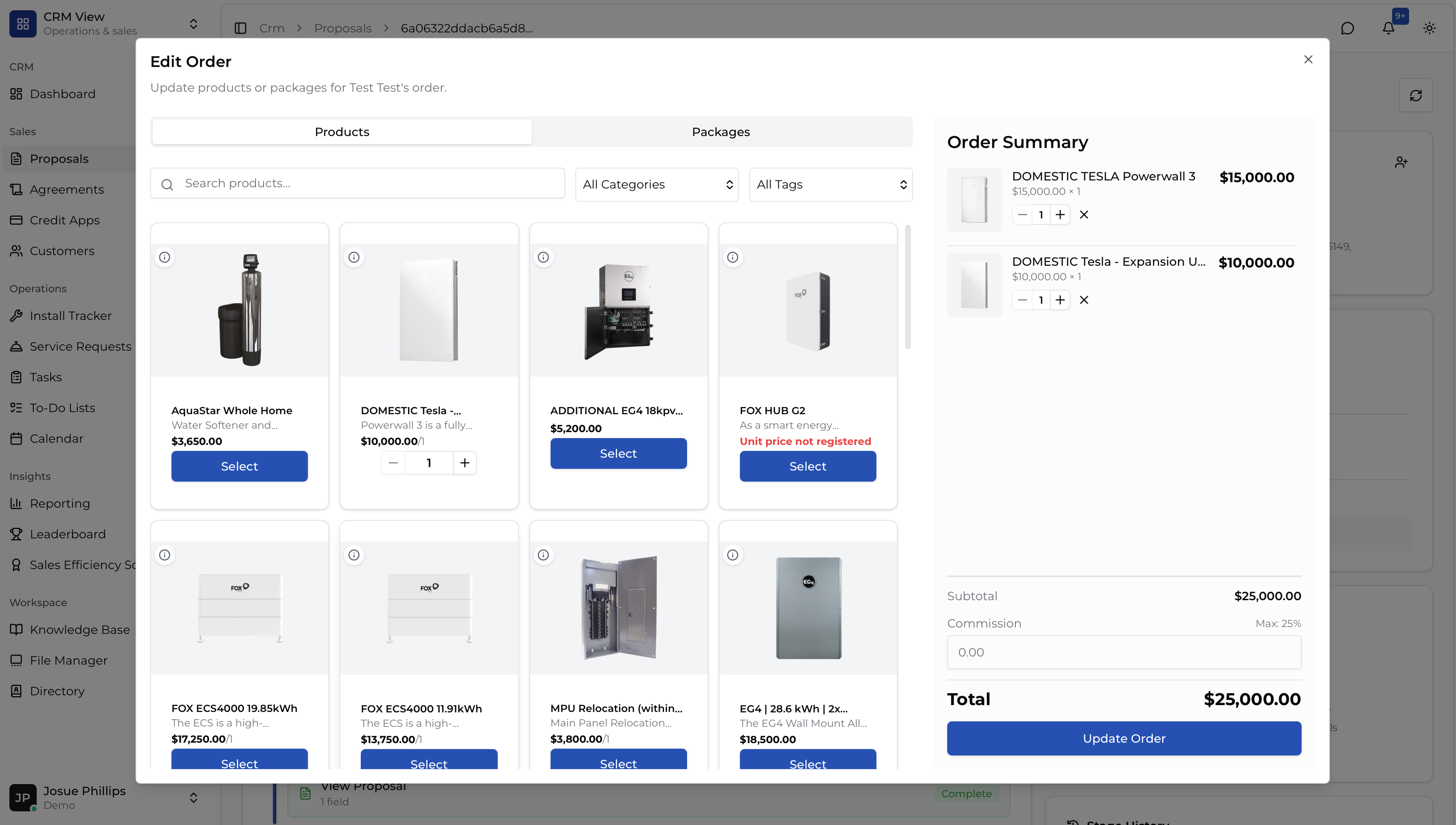Focus the Search products field
The height and width of the screenshot is (825, 1456).
coord(357,183)
